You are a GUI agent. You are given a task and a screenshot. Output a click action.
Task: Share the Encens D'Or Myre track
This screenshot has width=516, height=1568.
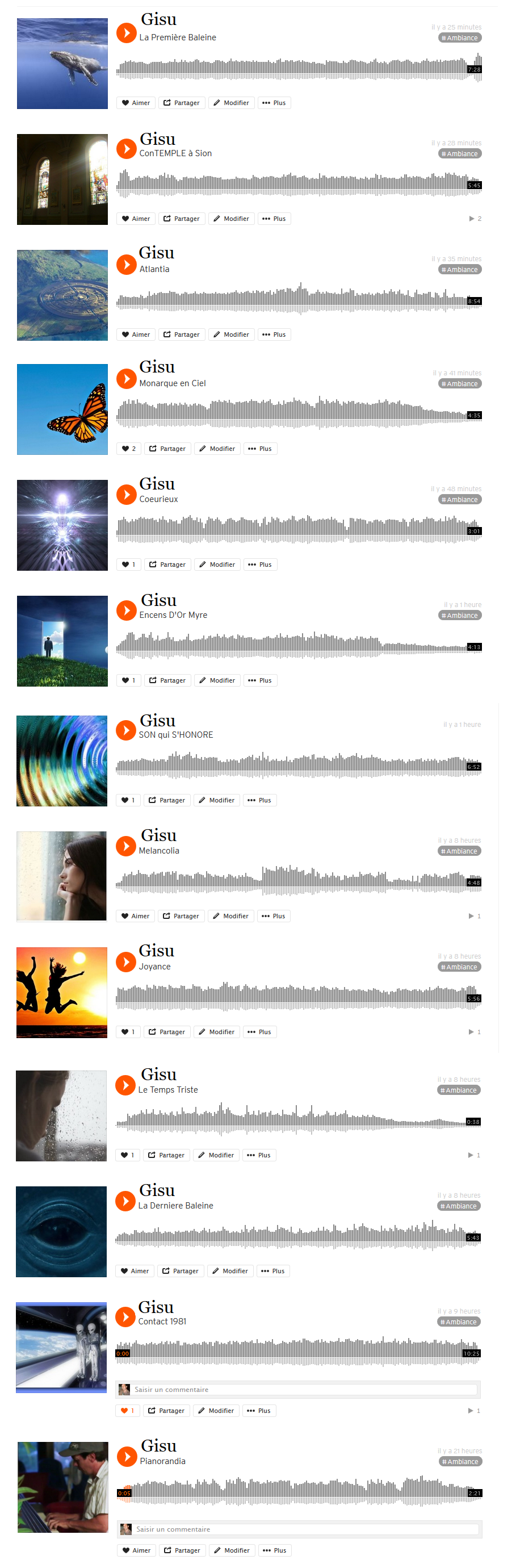(168, 680)
